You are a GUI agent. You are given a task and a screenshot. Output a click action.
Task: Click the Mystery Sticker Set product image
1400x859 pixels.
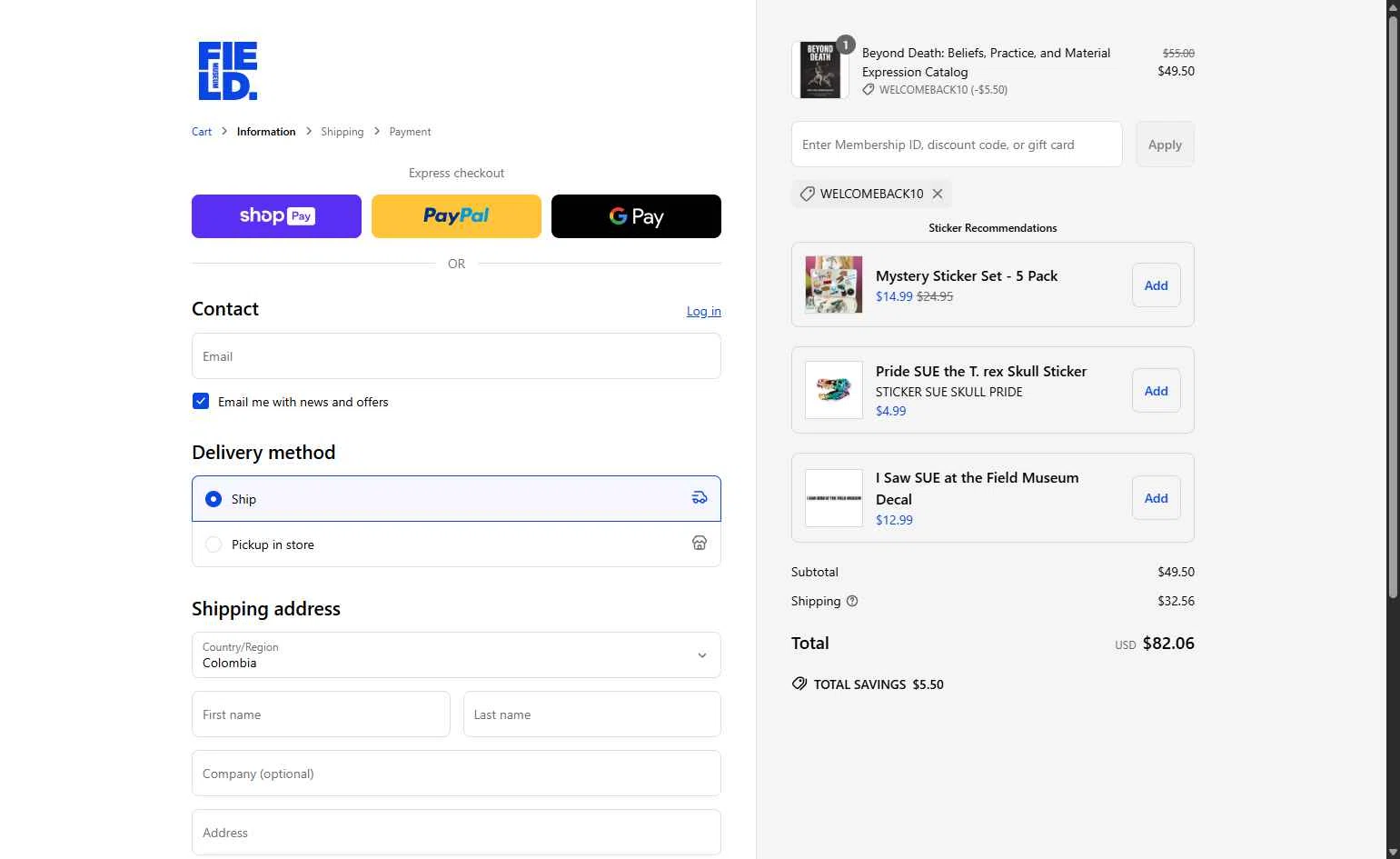click(x=833, y=285)
